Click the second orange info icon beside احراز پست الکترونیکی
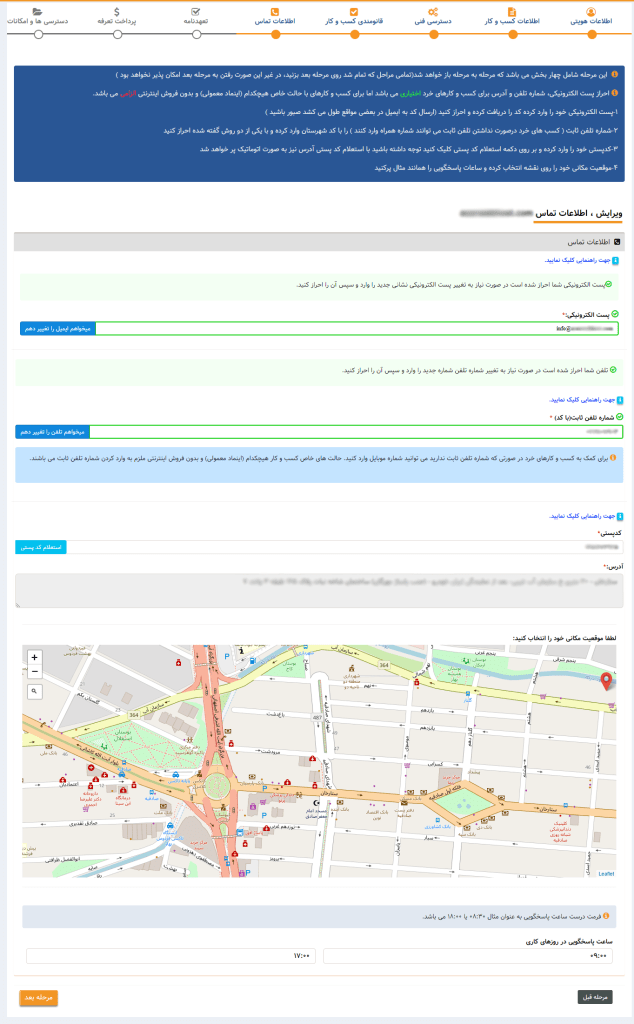This screenshot has height=1024, width=634. (614, 93)
